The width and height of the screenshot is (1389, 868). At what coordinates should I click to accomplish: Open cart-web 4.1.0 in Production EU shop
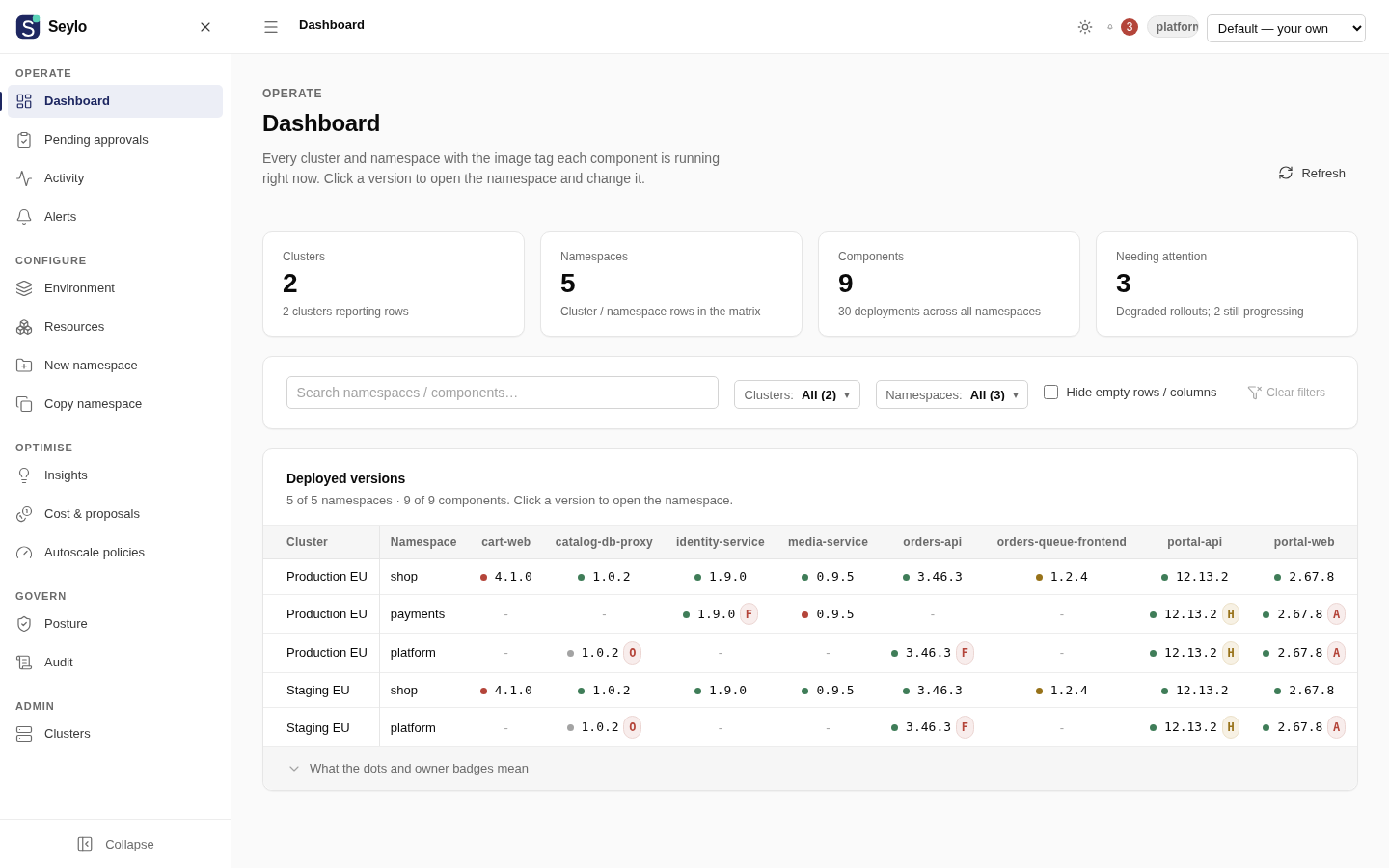(x=506, y=577)
